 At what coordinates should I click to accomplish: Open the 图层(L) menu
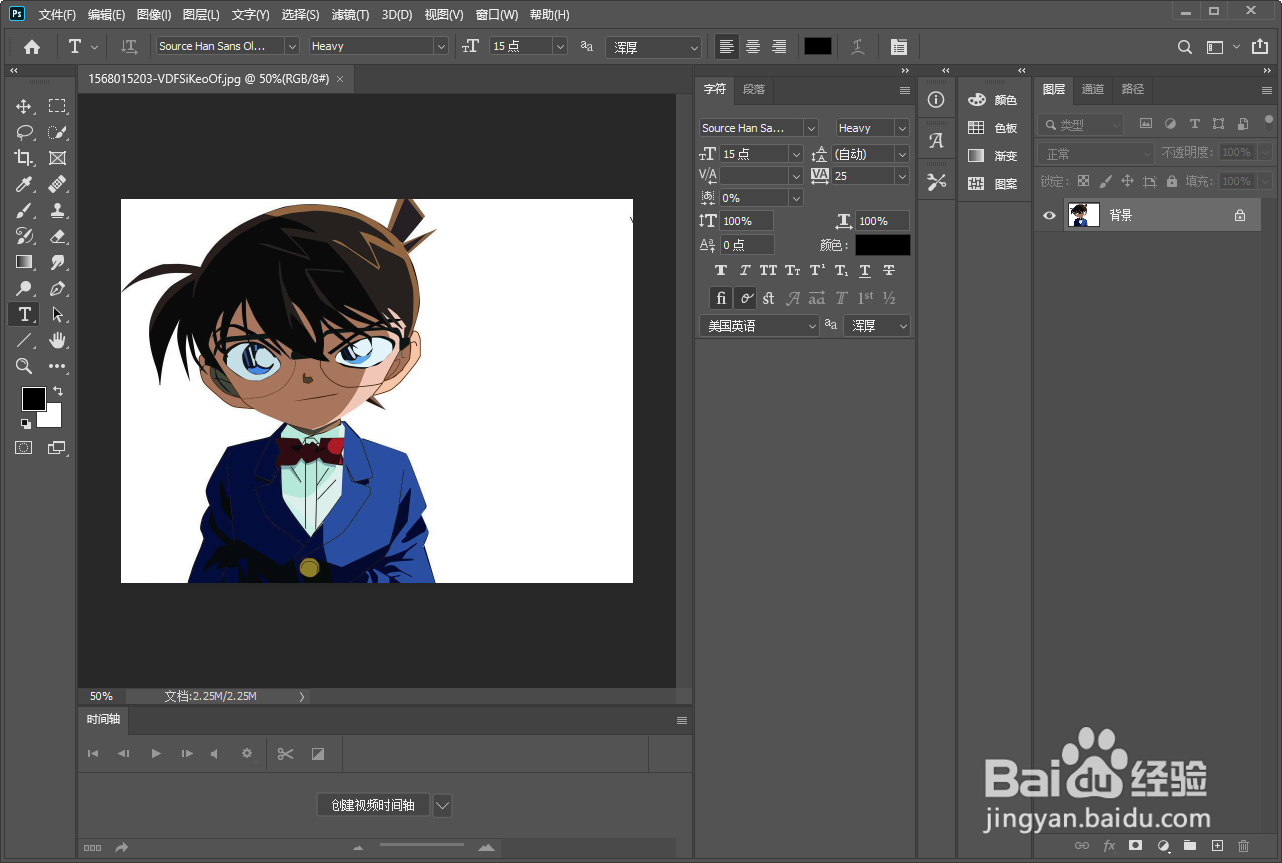[x=201, y=15]
